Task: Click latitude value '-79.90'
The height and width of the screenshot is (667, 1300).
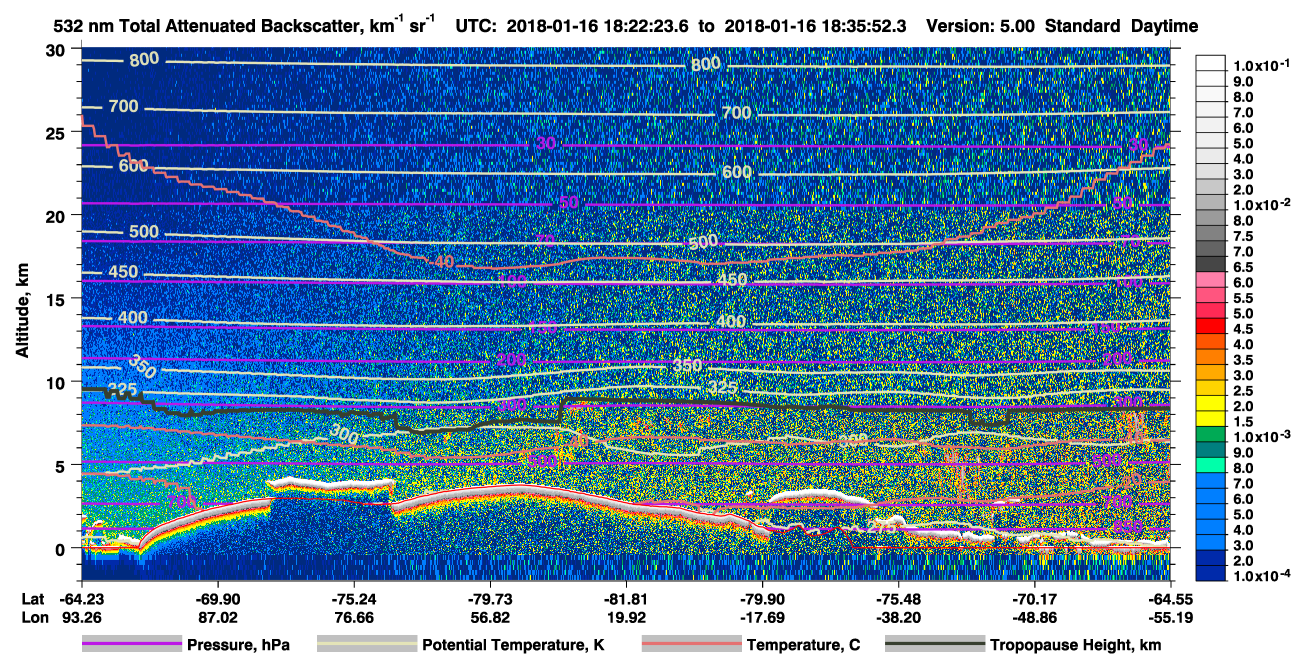Action: click(x=761, y=600)
